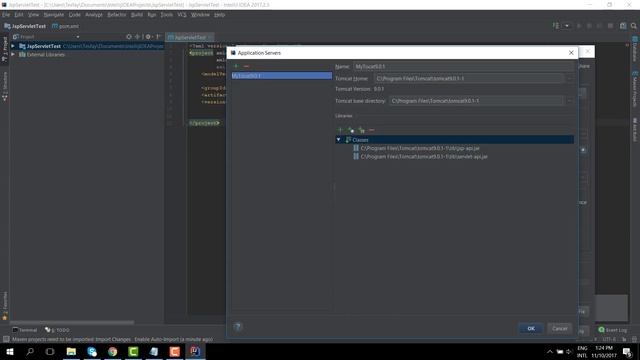
Task: Open the Favorites side tab
Action: click(x=4, y=306)
